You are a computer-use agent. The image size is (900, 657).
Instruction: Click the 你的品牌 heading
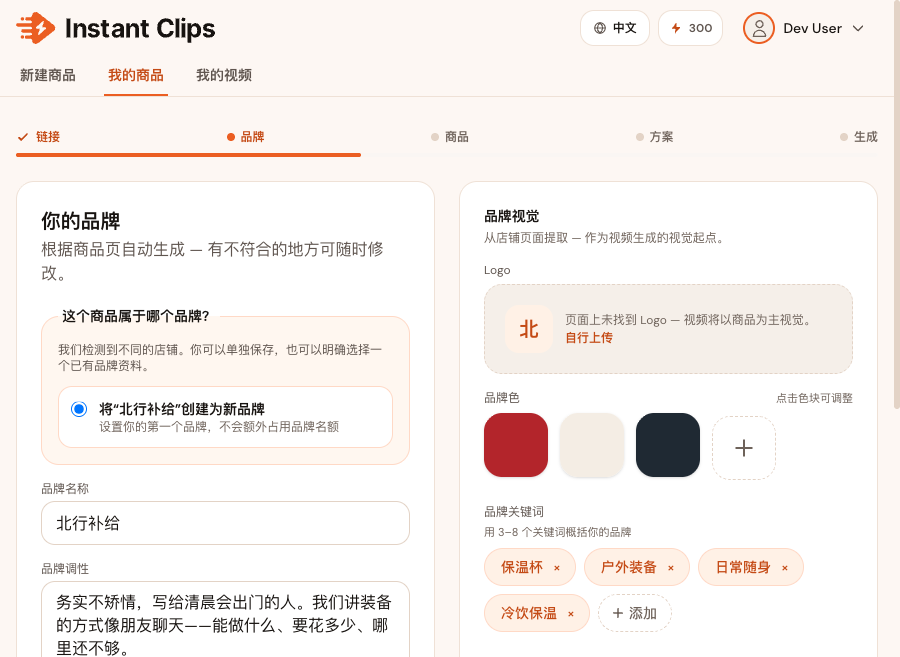point(80,221)
